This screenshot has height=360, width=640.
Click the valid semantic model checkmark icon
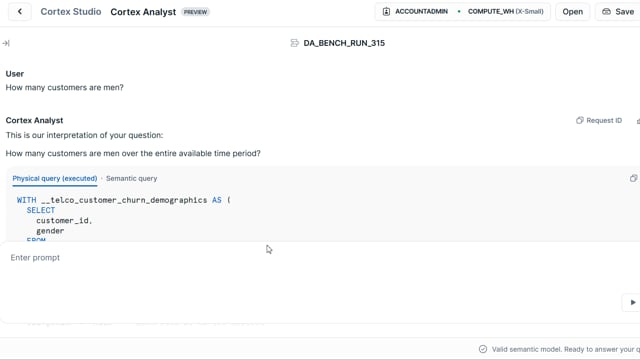[x=483, y=349]
